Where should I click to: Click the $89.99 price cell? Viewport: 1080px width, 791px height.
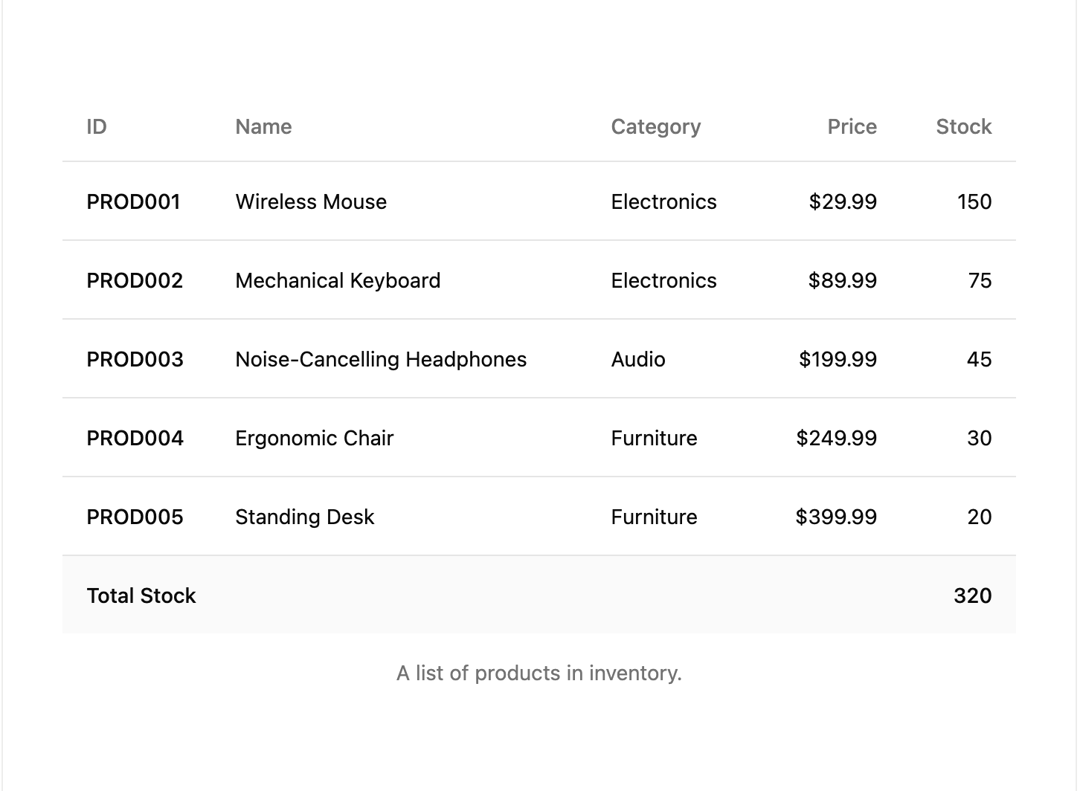(842, 280)
